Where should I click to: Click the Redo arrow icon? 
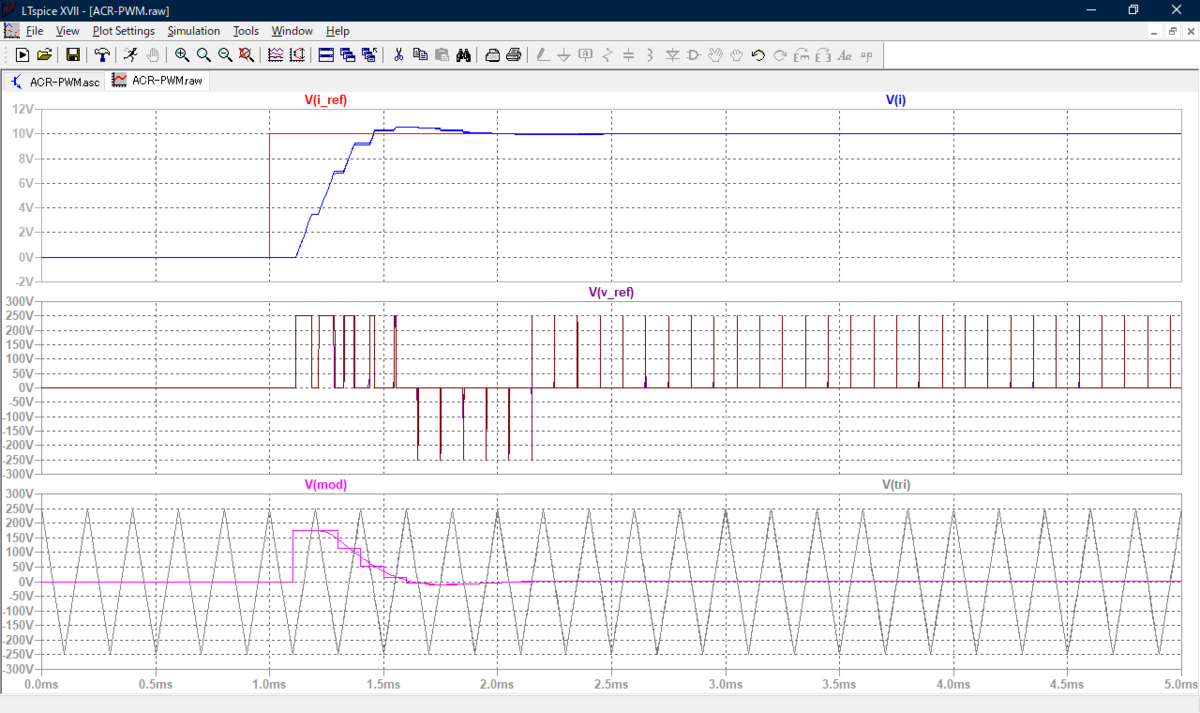pos(780,55)
